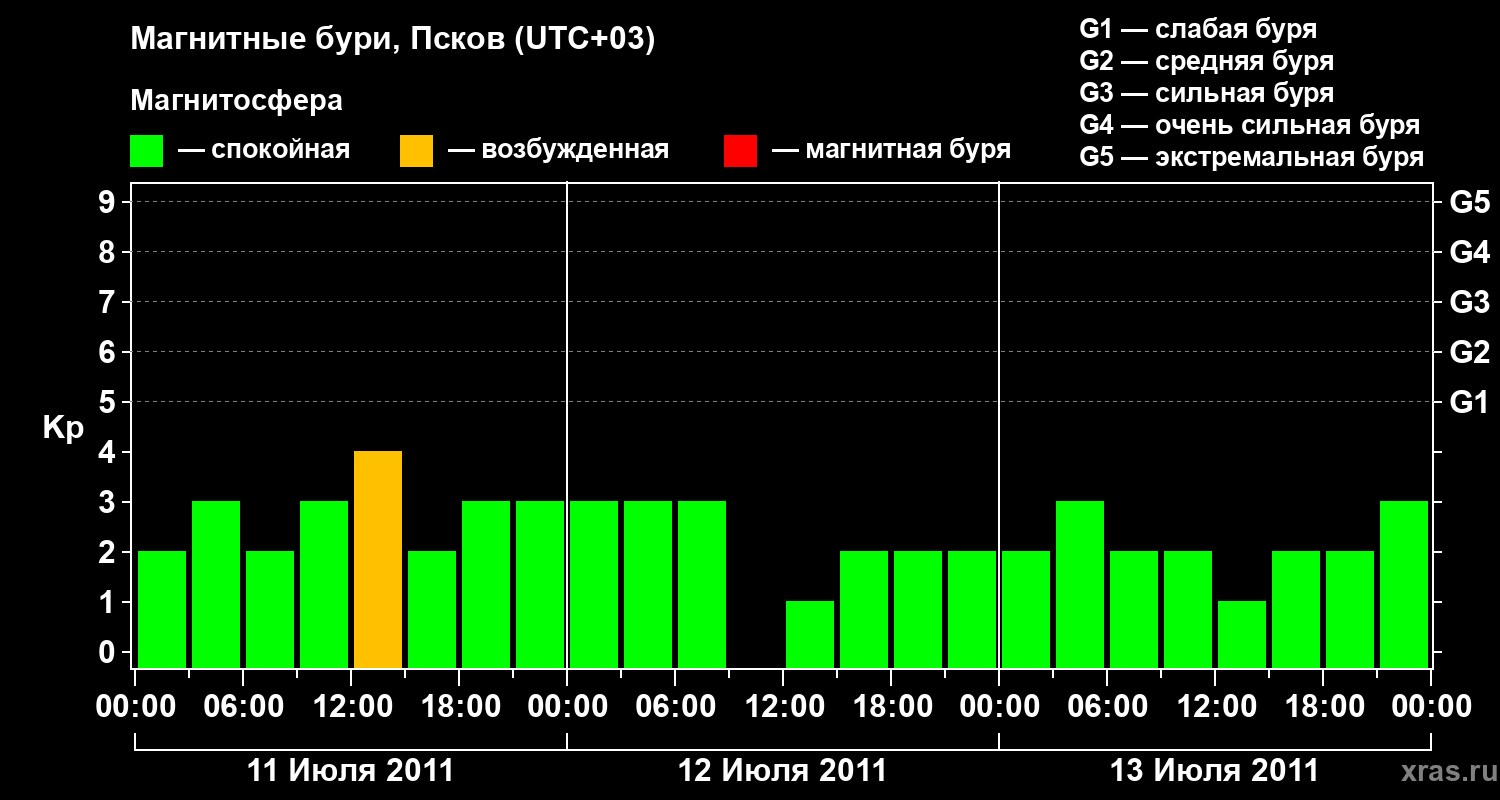Click the orange Kp 4 bar on 11 July
1500x800 pixels.
pos(378,560)
